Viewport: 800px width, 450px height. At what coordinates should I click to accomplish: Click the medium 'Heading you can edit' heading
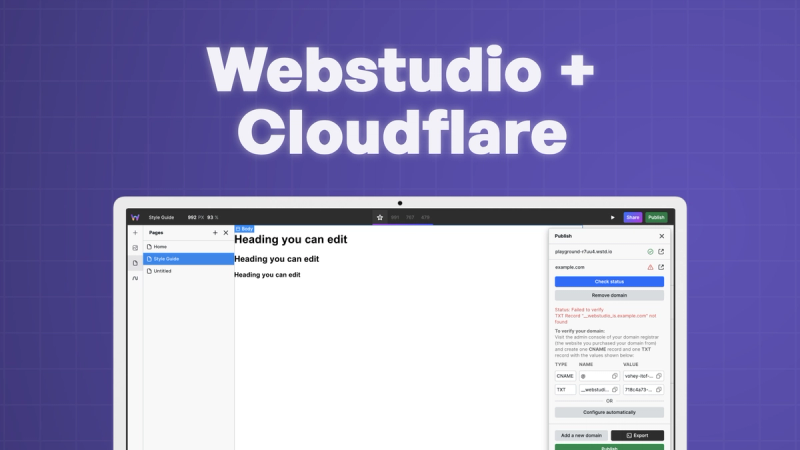click(277, 259)
